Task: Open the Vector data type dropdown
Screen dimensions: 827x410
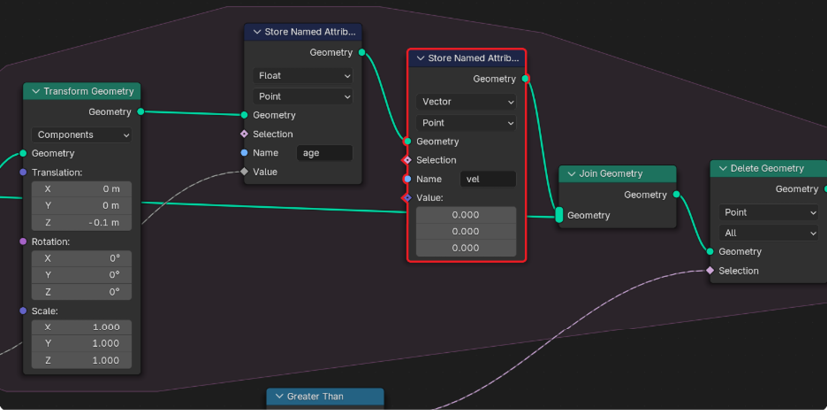Action: tap(466, 102)
